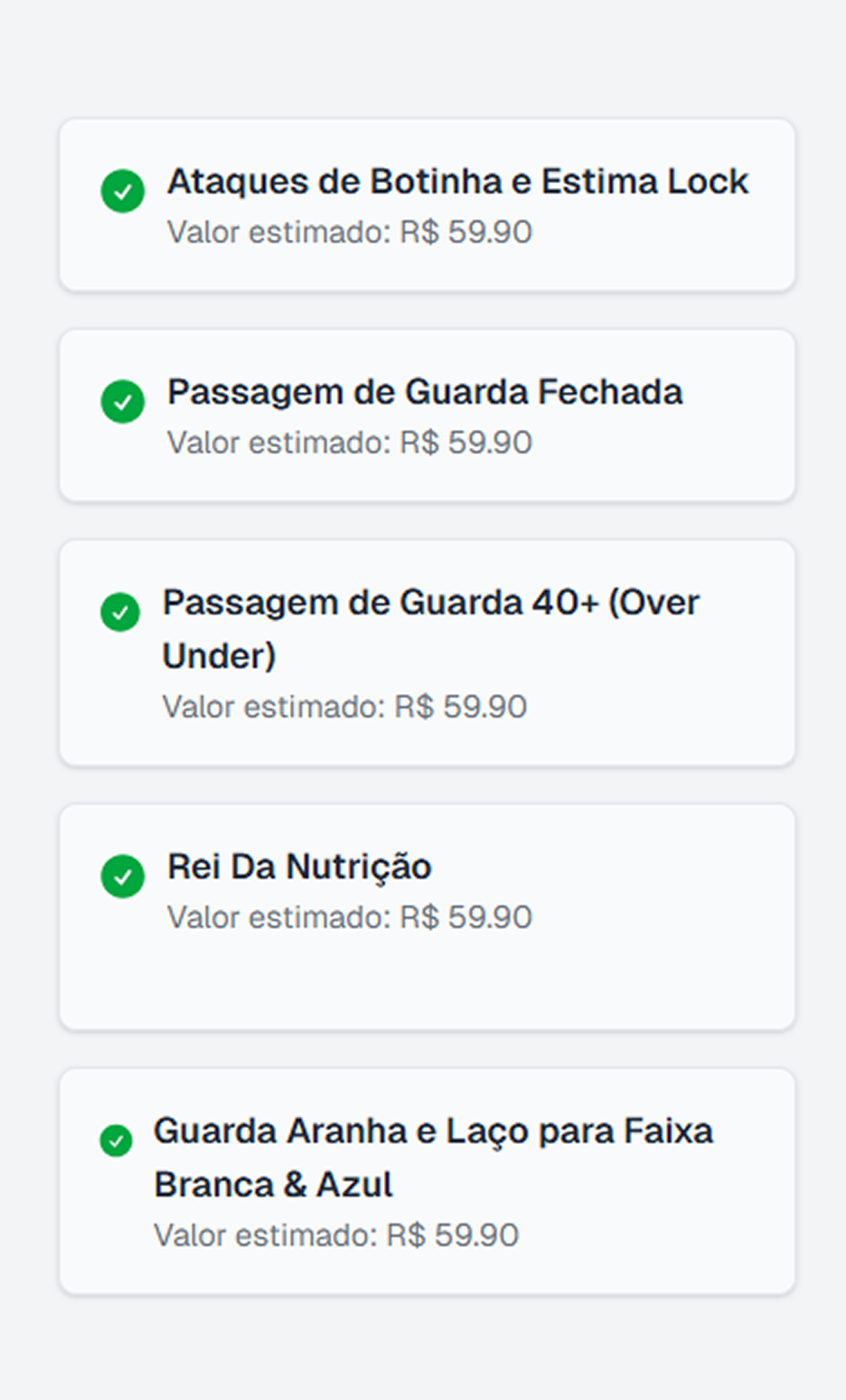This screenshot has height=1400, width=846.
Task: Click the Rei Da Nutrição title text
Action: pos(300,867)
